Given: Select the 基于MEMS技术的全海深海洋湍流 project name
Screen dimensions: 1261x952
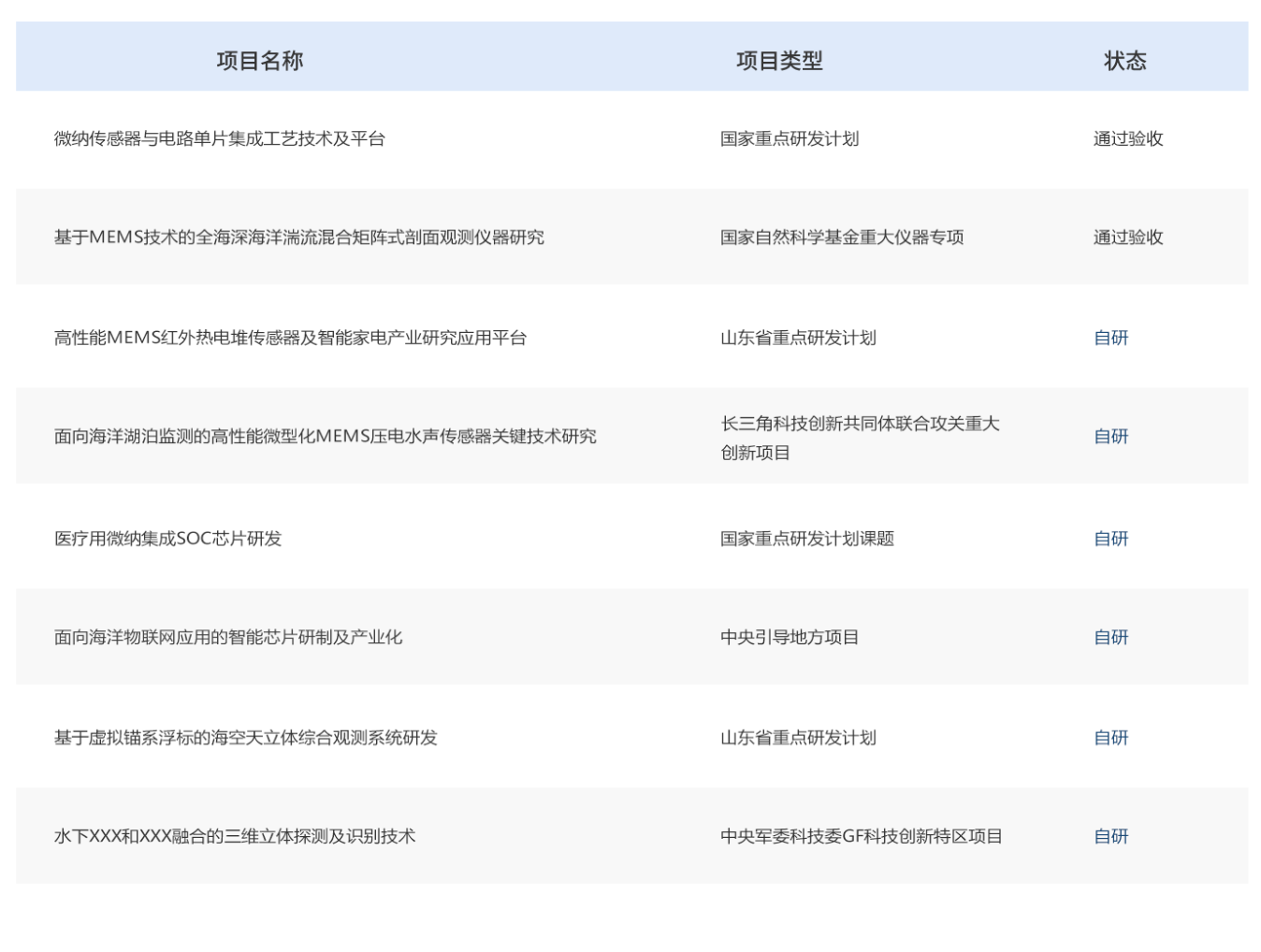Looking at the screenshot, I should click(298, 238).
